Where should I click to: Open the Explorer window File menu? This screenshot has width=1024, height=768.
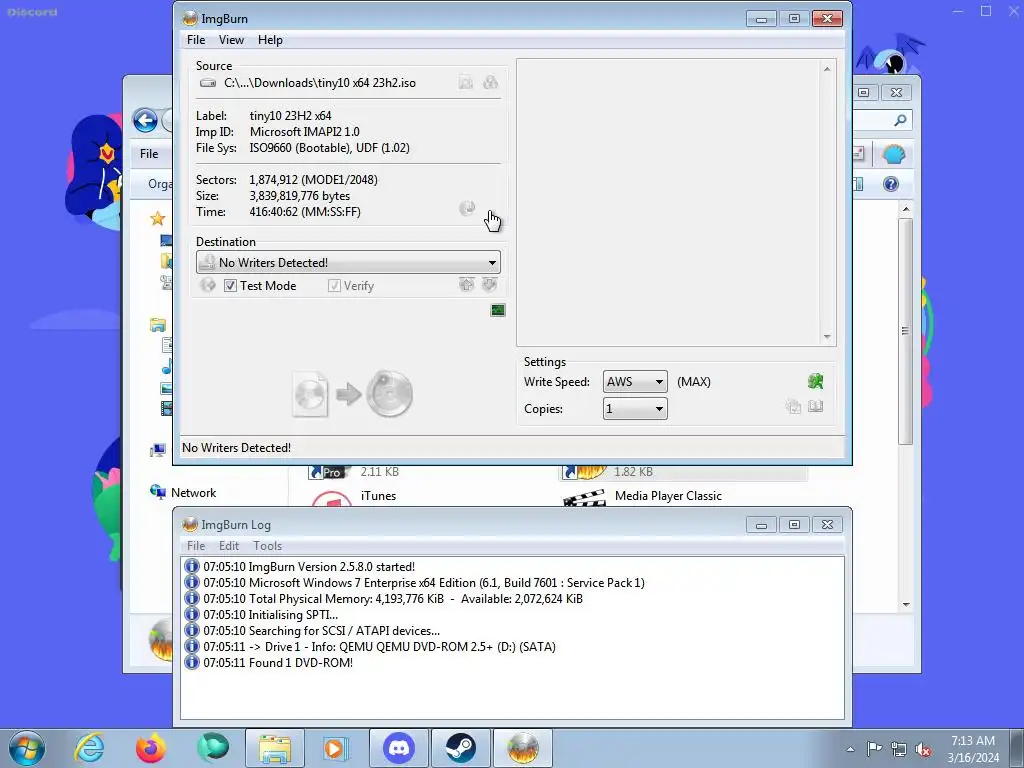pos(149,153)
